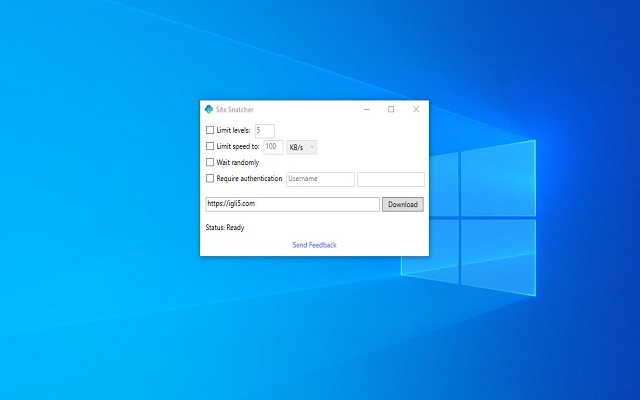Enable the Limit levels checkbox
Viewport: 640px width, 400px height.
point(210,130)
